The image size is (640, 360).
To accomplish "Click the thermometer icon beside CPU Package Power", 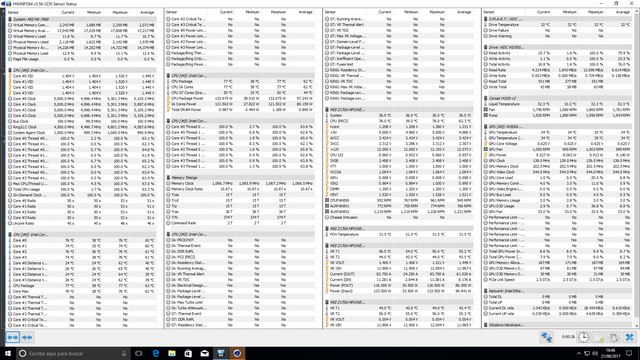I will pos(168,98).
